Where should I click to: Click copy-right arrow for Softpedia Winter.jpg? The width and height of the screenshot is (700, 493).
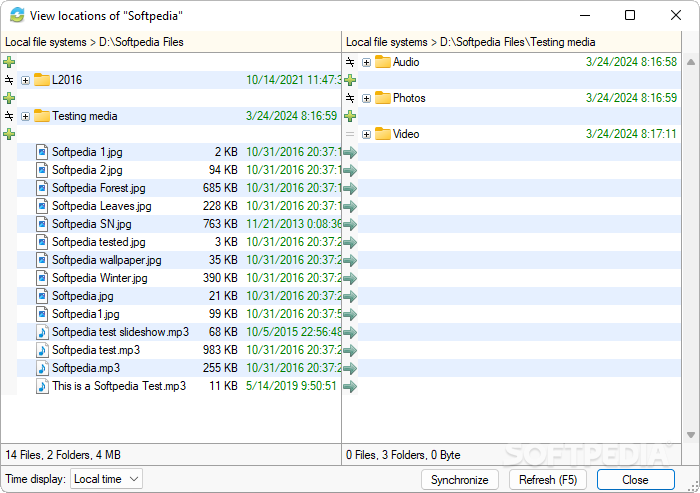click(x=350, y=278)
